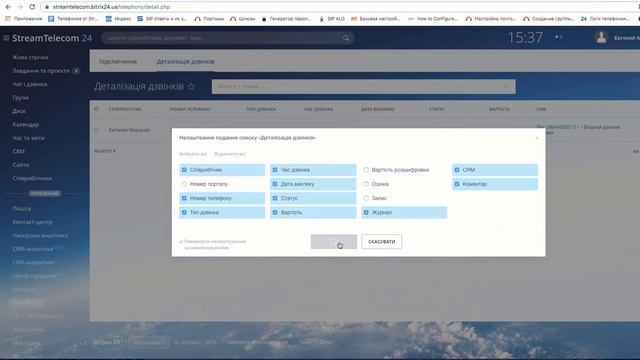The width and height of the screenshot is (640, 360).
Task: Open 'Час та звіти' in the left menu
Action: pos(28,138)
